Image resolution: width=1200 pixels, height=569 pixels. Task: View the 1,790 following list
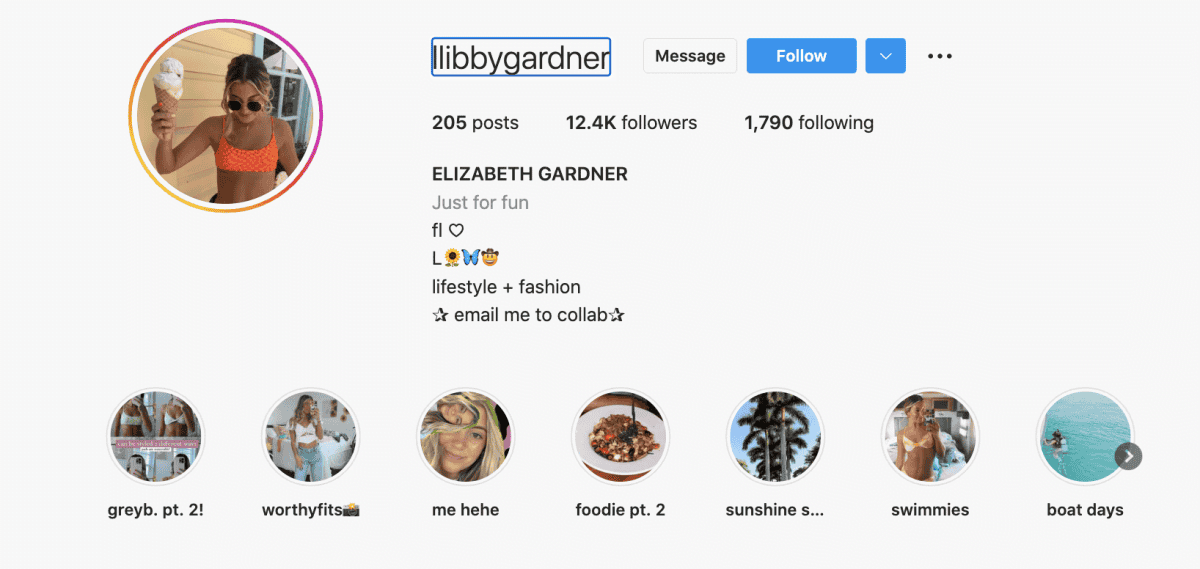click(x=809, y=123)
